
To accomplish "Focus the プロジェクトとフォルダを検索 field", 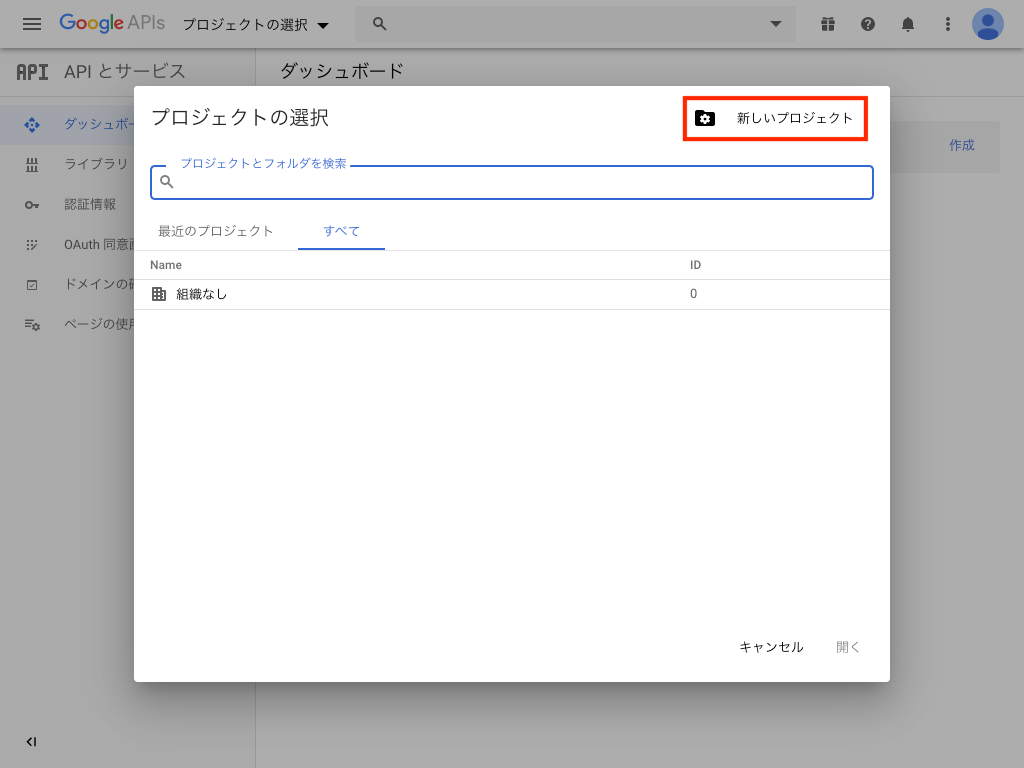I will pos(520,183).
